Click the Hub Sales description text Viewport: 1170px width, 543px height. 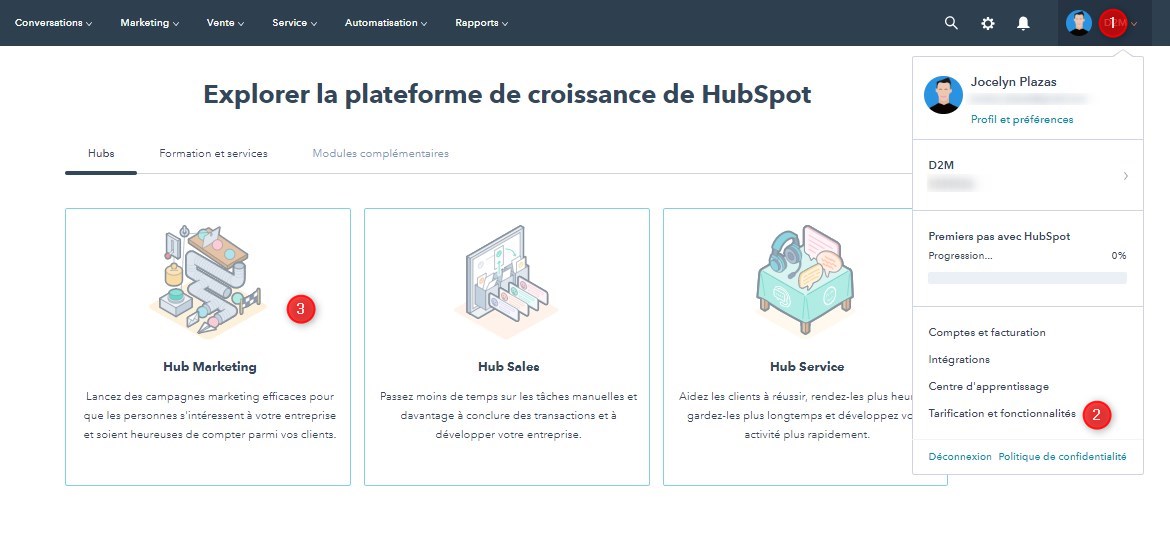[x=508, y=415]
